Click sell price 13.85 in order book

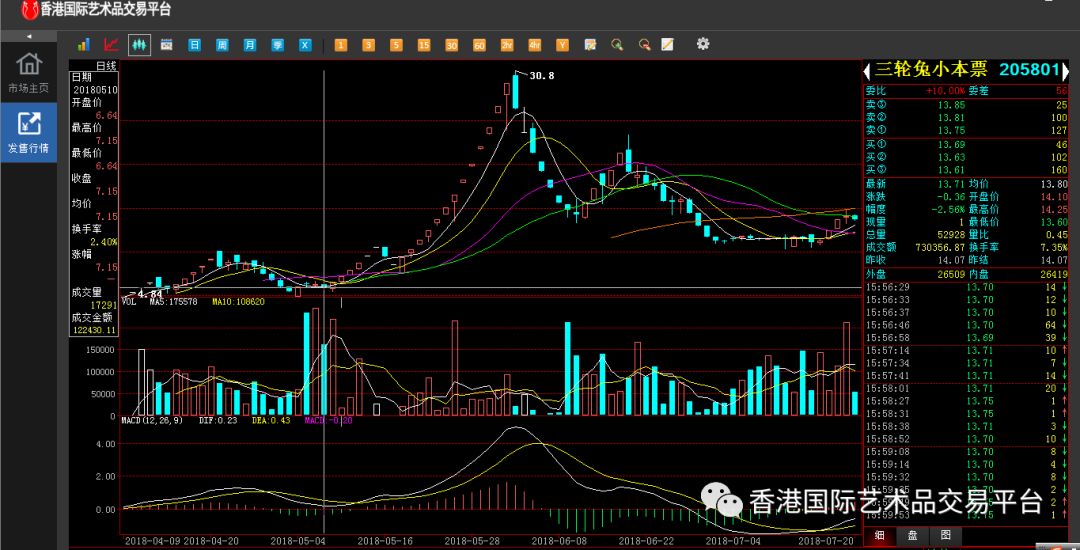951,105
